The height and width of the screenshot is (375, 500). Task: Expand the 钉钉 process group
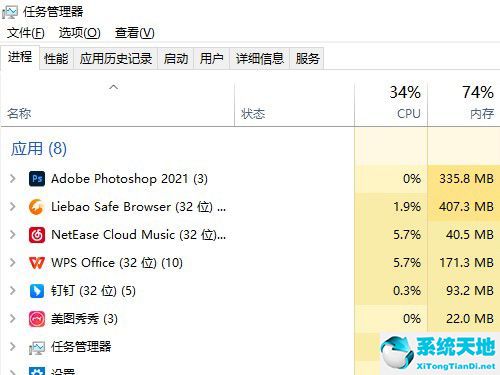pos(13,291)
